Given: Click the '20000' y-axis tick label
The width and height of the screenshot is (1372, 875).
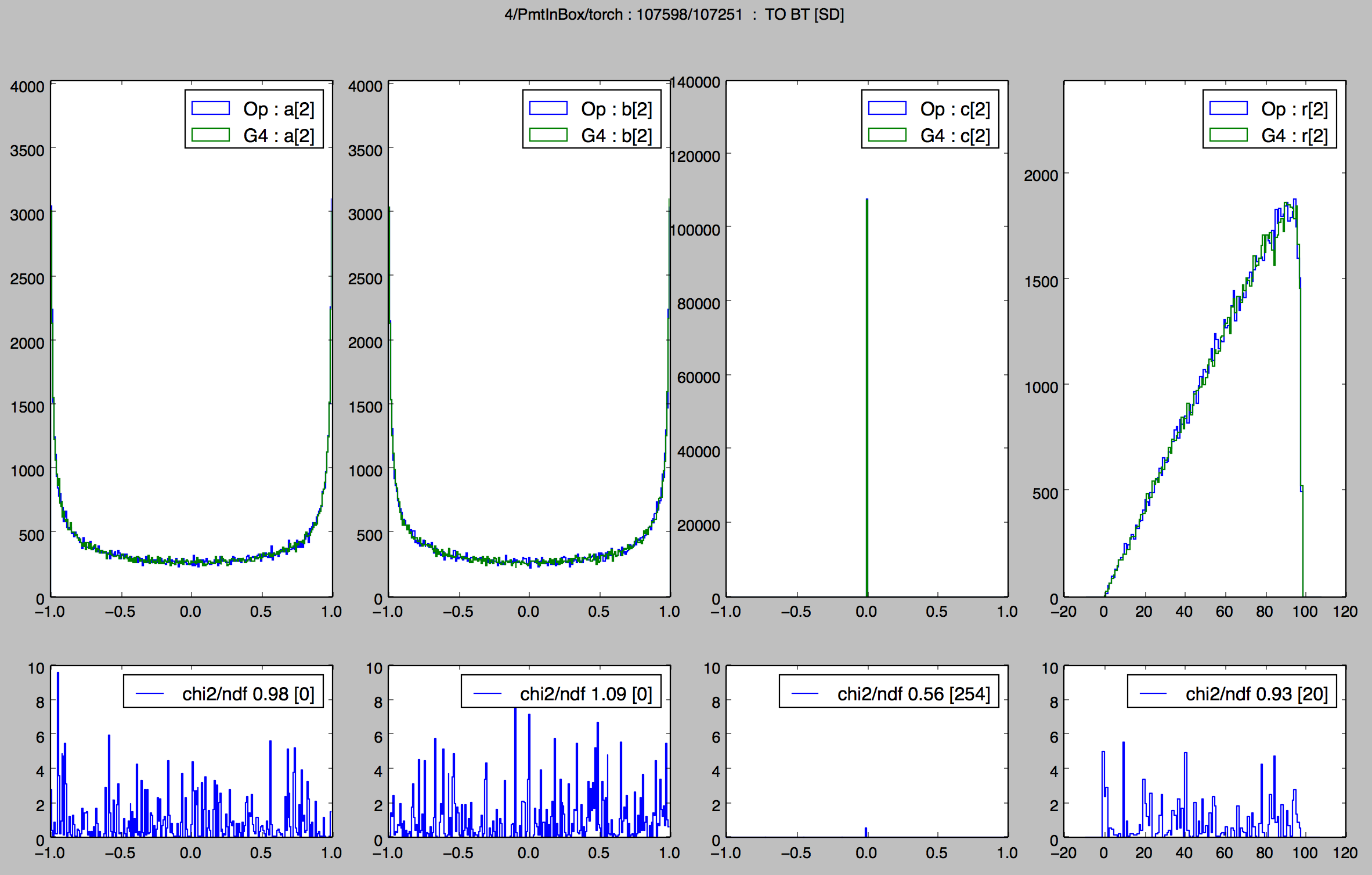Looking at the screenshot, I should (699, 525).
